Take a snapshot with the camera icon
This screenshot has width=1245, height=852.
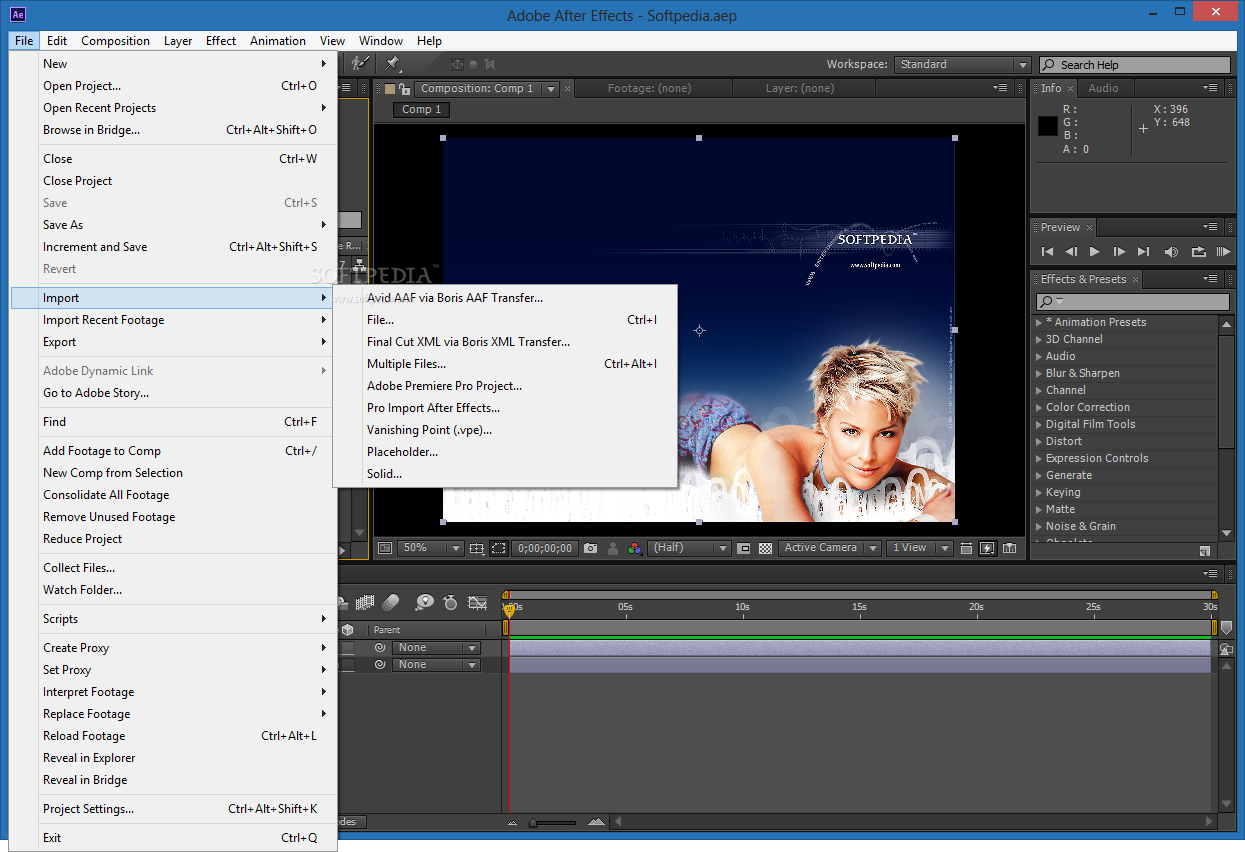590,548
